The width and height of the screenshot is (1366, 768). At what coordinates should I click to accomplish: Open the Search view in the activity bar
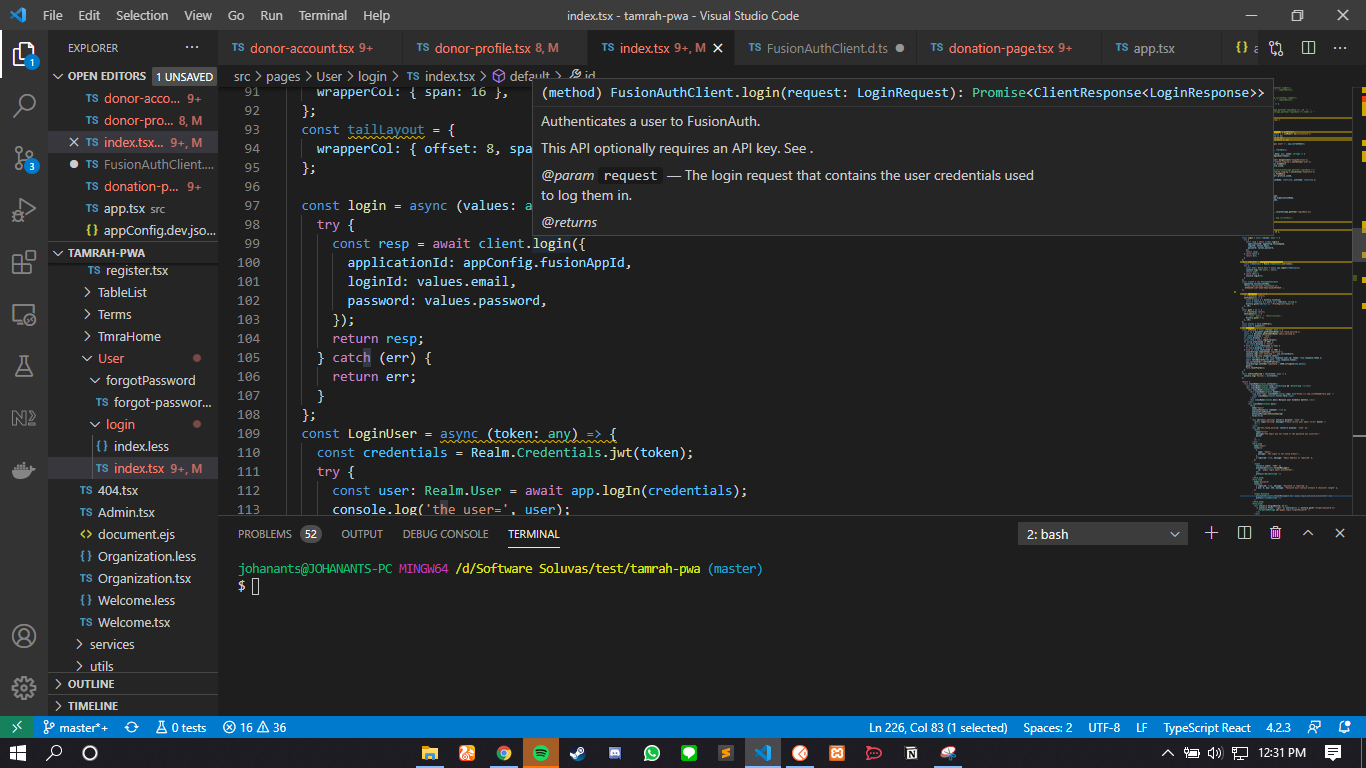24,104
